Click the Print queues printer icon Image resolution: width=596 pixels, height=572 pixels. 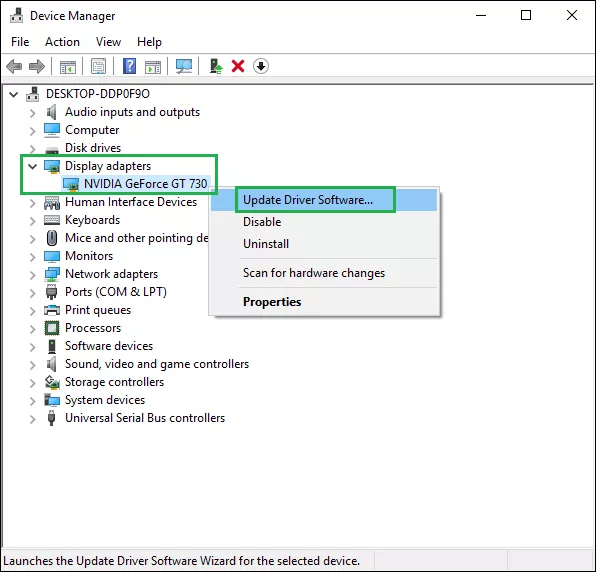52,310
